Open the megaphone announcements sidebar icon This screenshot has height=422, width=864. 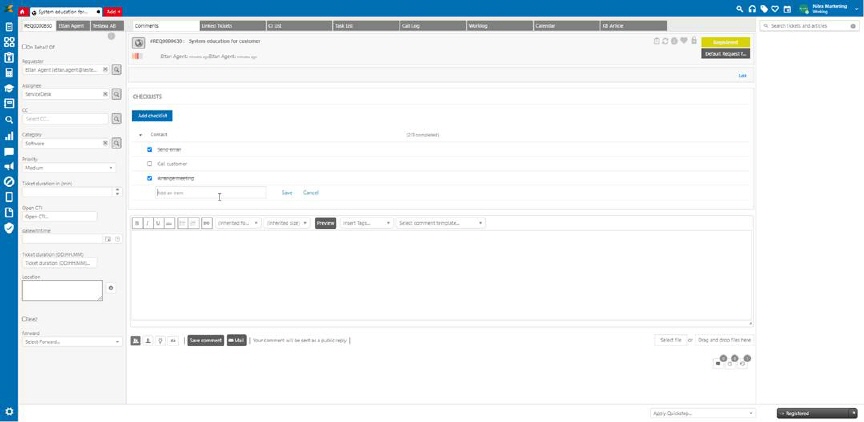(9, 167)
